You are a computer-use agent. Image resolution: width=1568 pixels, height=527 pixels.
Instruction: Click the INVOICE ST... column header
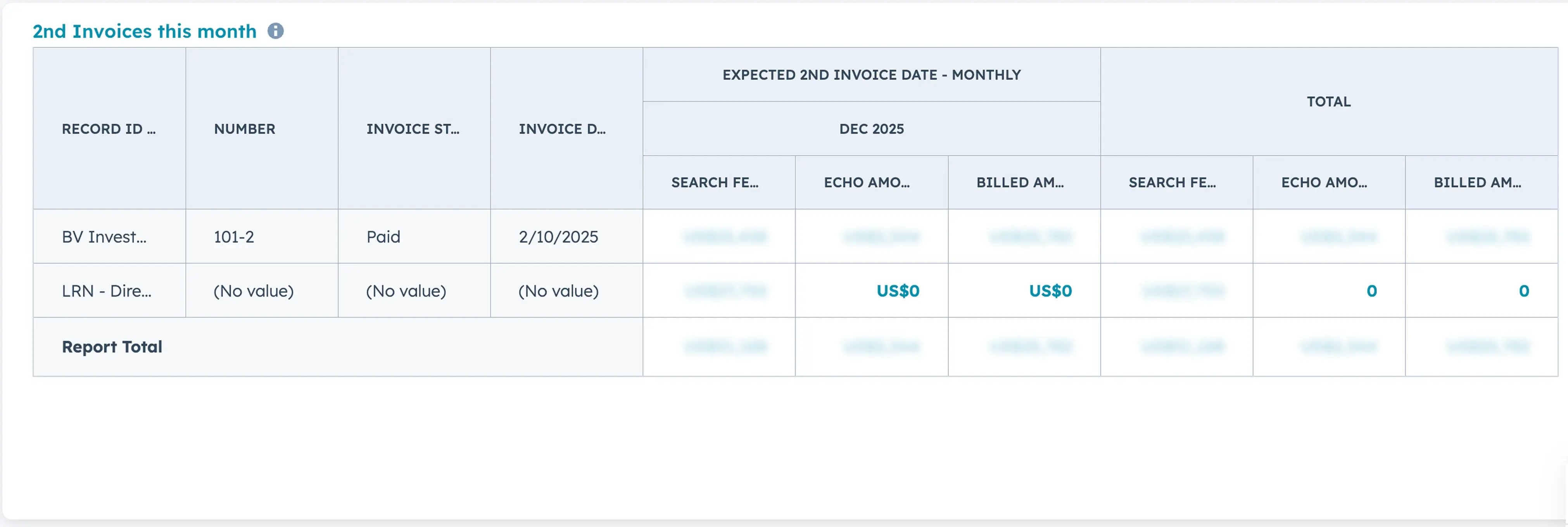[413, 128]
